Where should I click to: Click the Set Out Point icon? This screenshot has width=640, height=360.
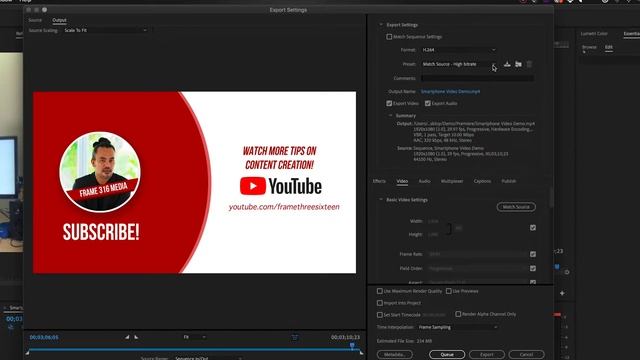[136, 337]
